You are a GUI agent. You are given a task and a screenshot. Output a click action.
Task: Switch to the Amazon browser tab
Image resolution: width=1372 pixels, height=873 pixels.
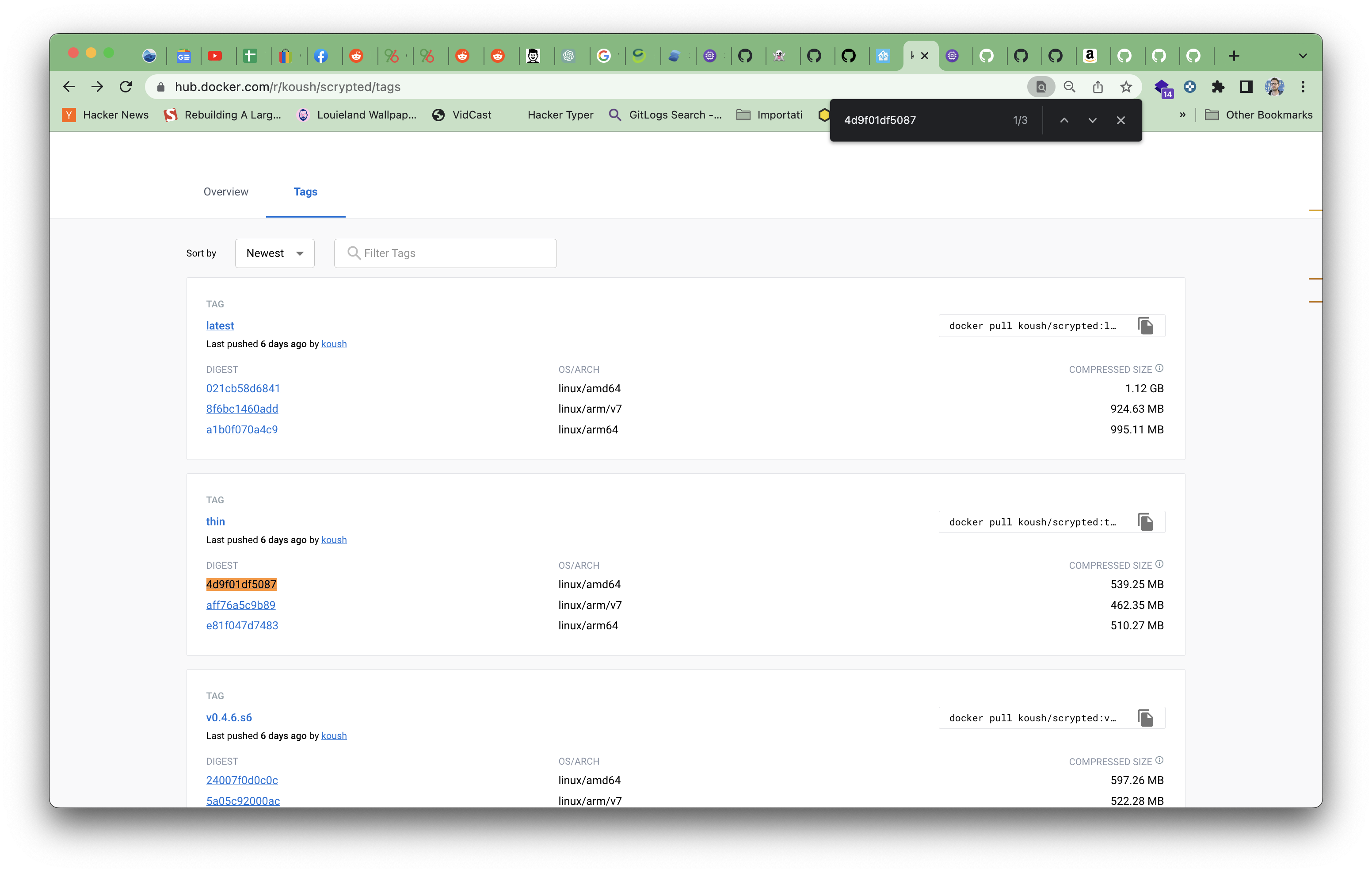point(1090,55)
